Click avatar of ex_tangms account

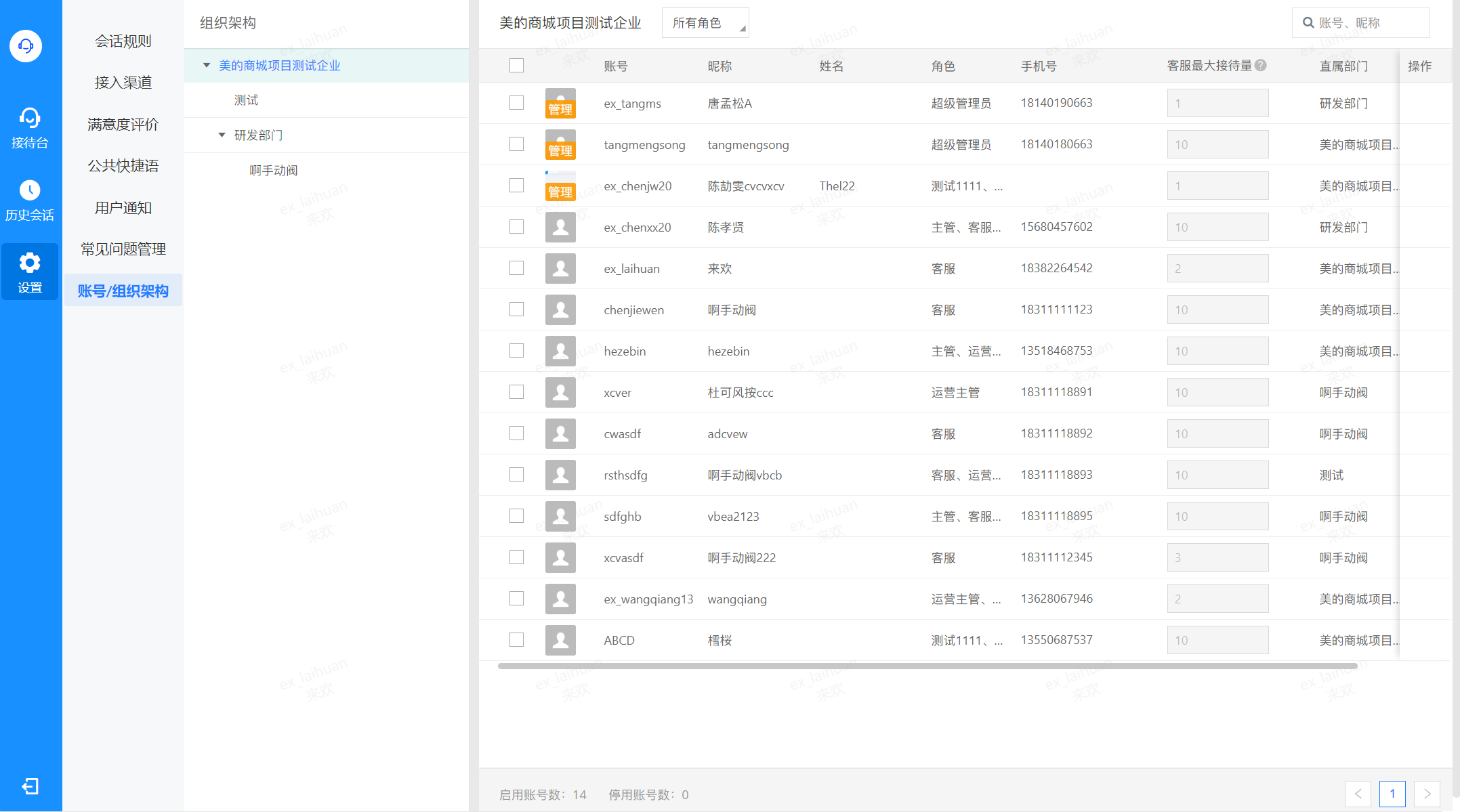coord(560,104)
